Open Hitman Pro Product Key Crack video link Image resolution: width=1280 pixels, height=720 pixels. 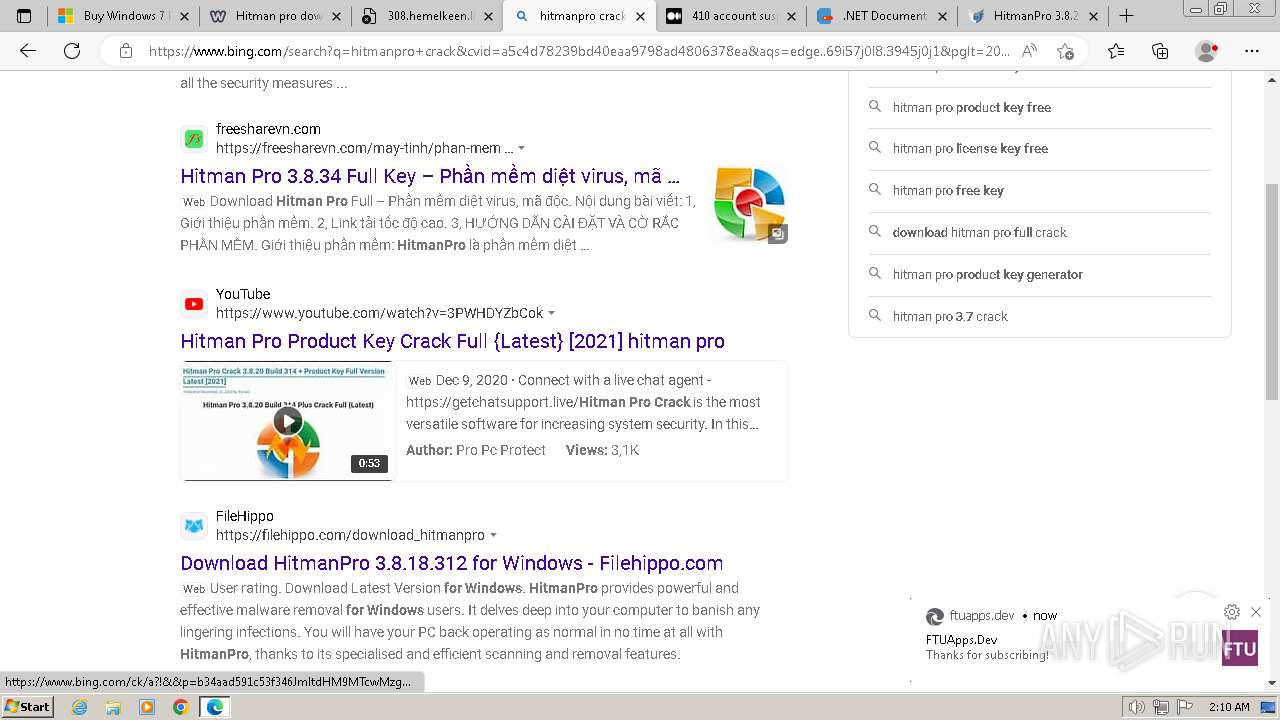(452, 341)
